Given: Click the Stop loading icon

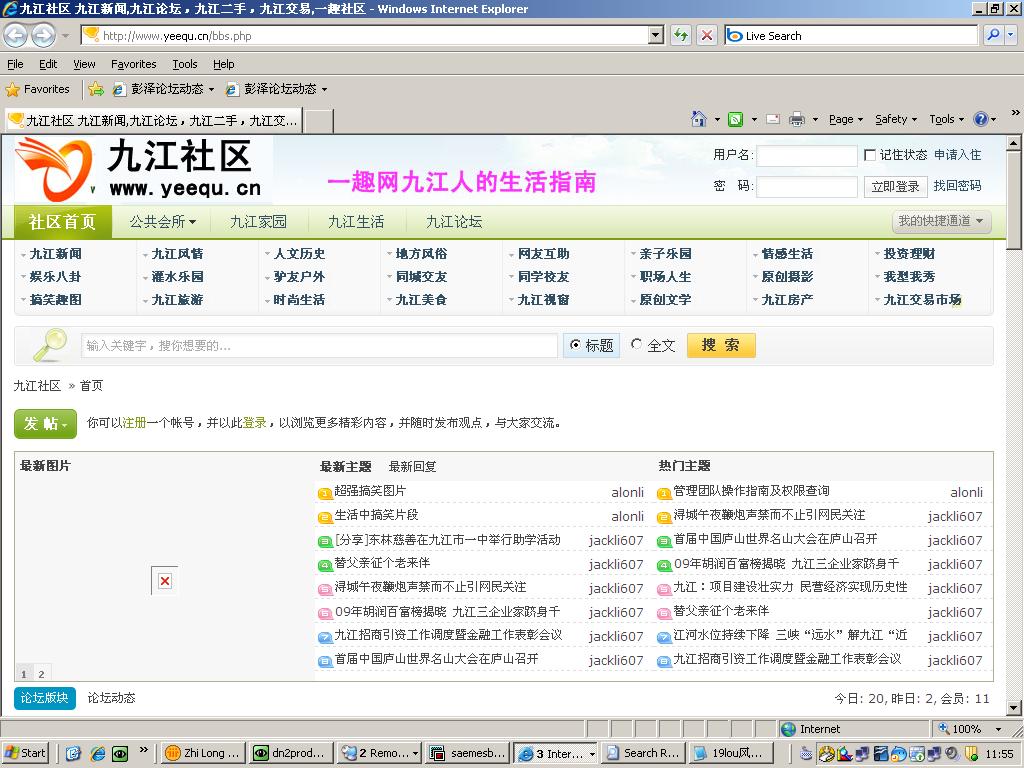Looking at the screenshot, I should click(706, 35).
